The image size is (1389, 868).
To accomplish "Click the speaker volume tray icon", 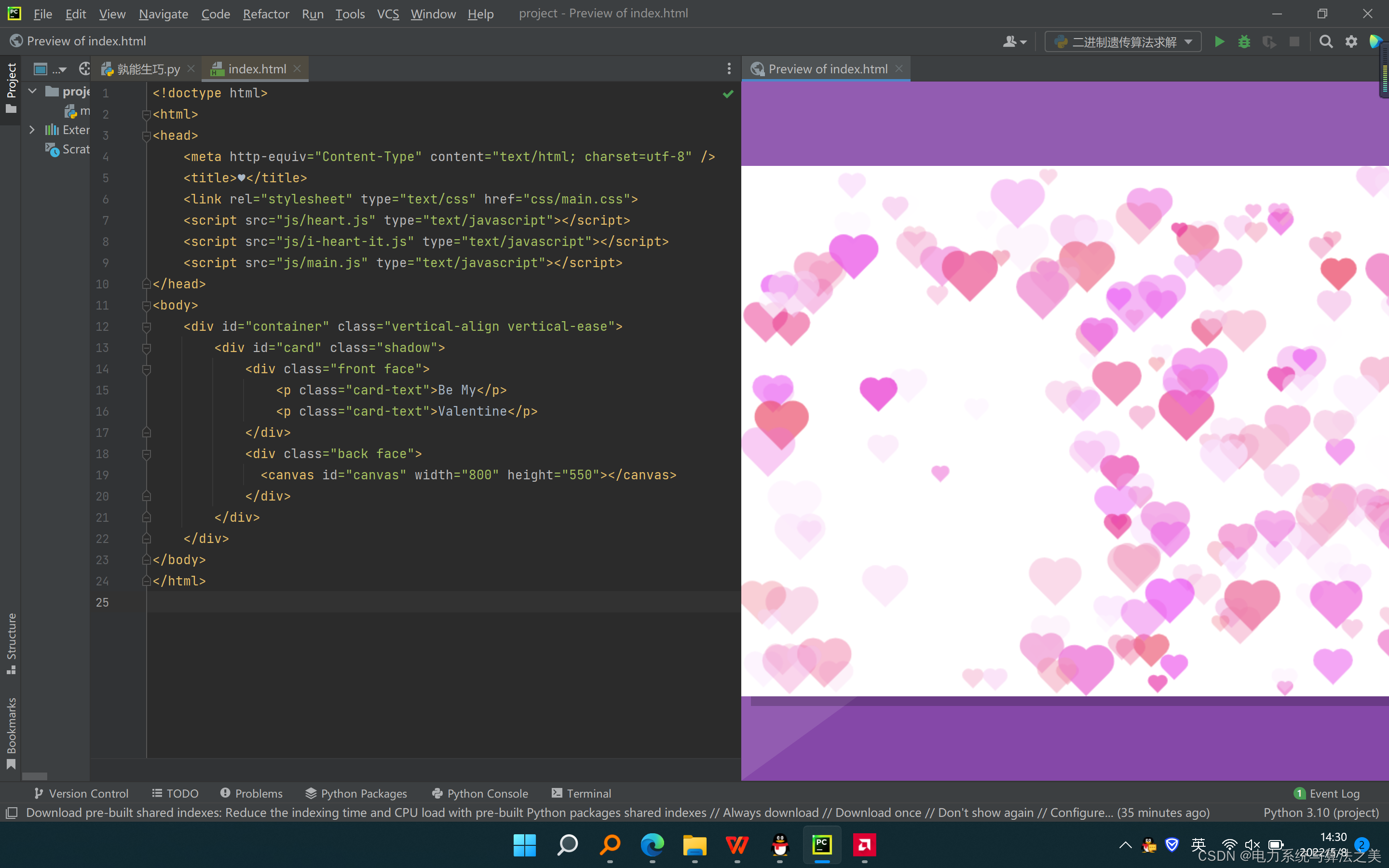I will [x=1252, y=844].
